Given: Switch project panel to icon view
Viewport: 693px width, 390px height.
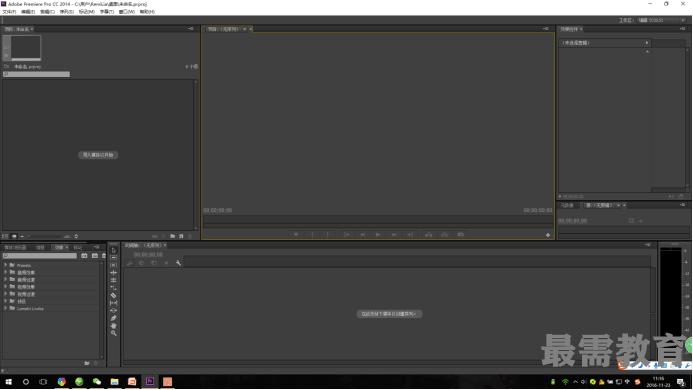Looking at the screenshot, I should pyautogui.click(x=14, y=237).
